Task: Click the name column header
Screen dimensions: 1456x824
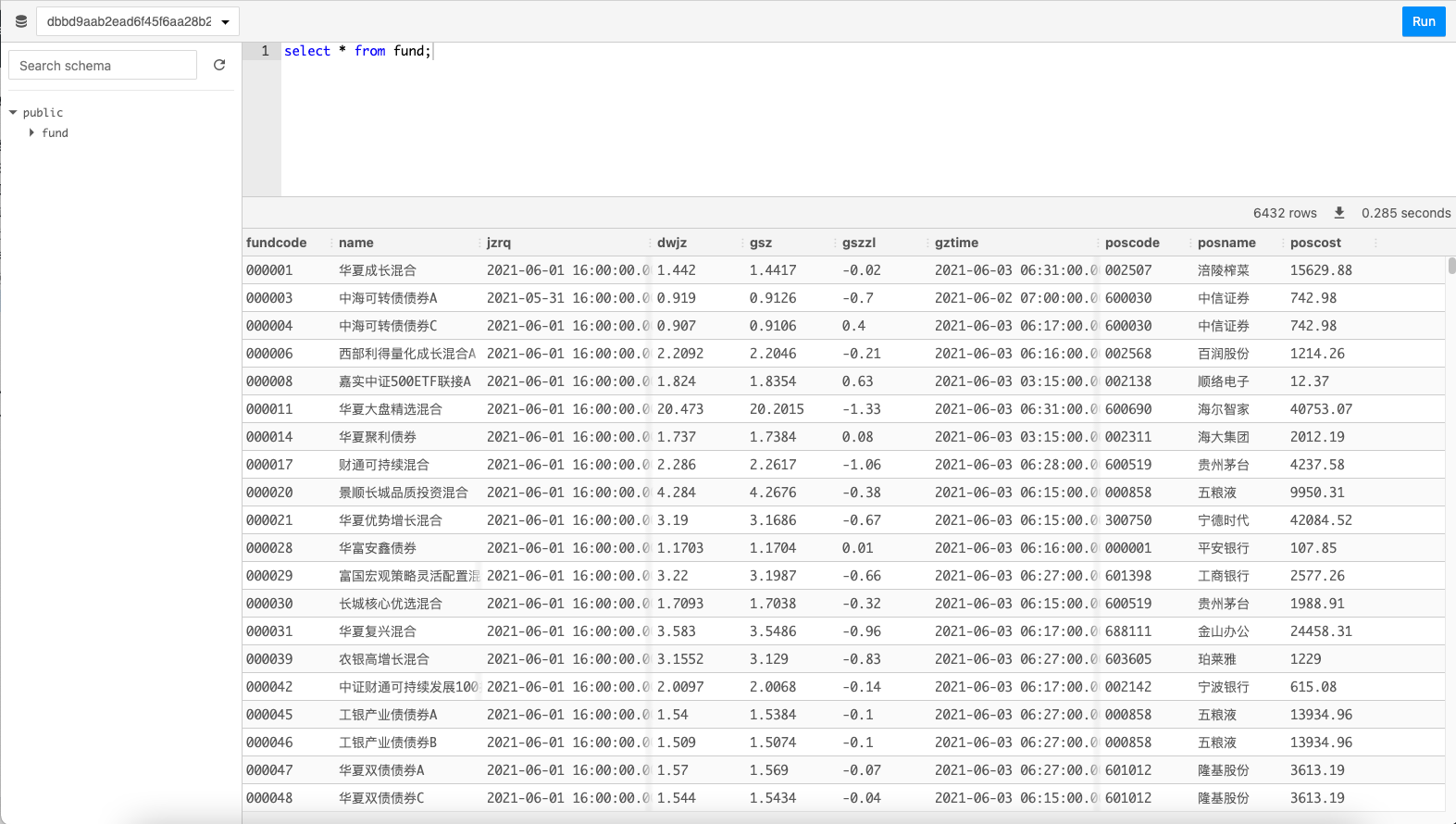Action: (x=356, y=243)
